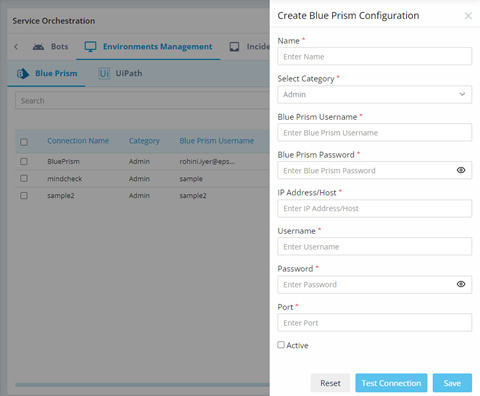Click the Reset button
Viewport: 480px width, 396px height.
330,383
